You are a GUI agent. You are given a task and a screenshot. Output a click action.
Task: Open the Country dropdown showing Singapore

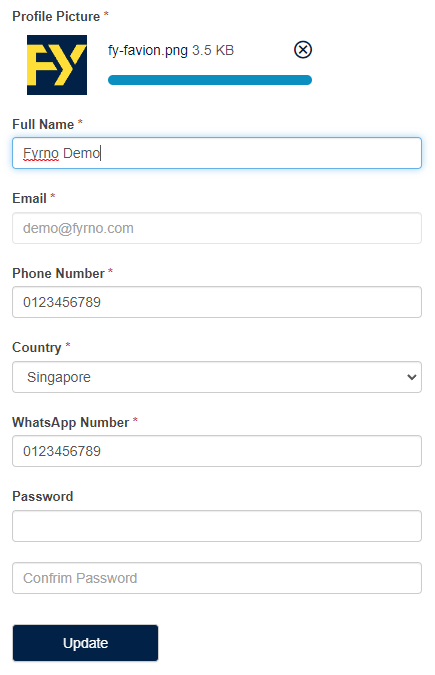(217, 377)
